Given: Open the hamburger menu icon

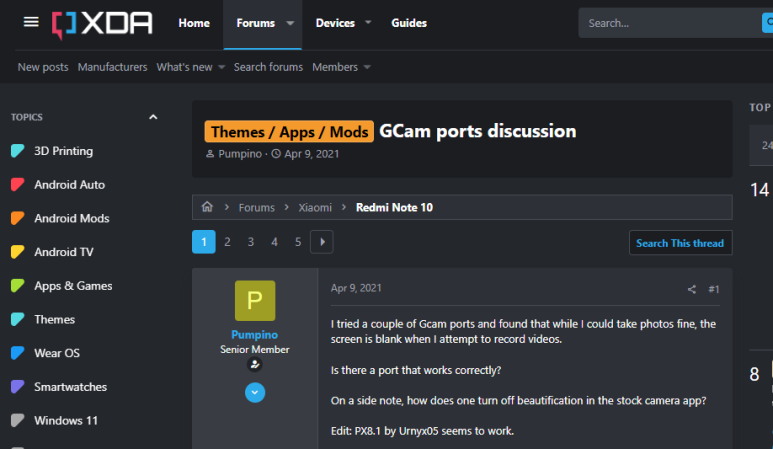Looking at the screenshot, I should pos(31,22).
